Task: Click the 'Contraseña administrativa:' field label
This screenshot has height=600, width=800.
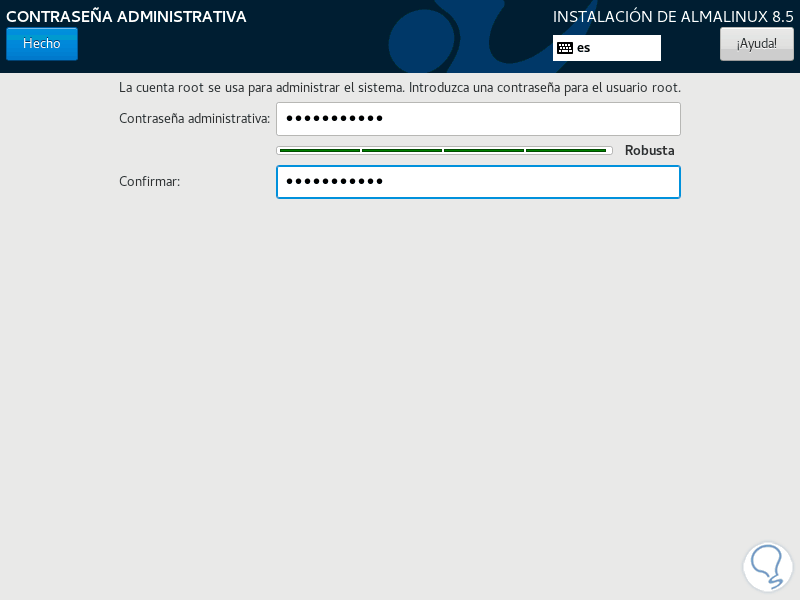Action: [x=194, y=118]
